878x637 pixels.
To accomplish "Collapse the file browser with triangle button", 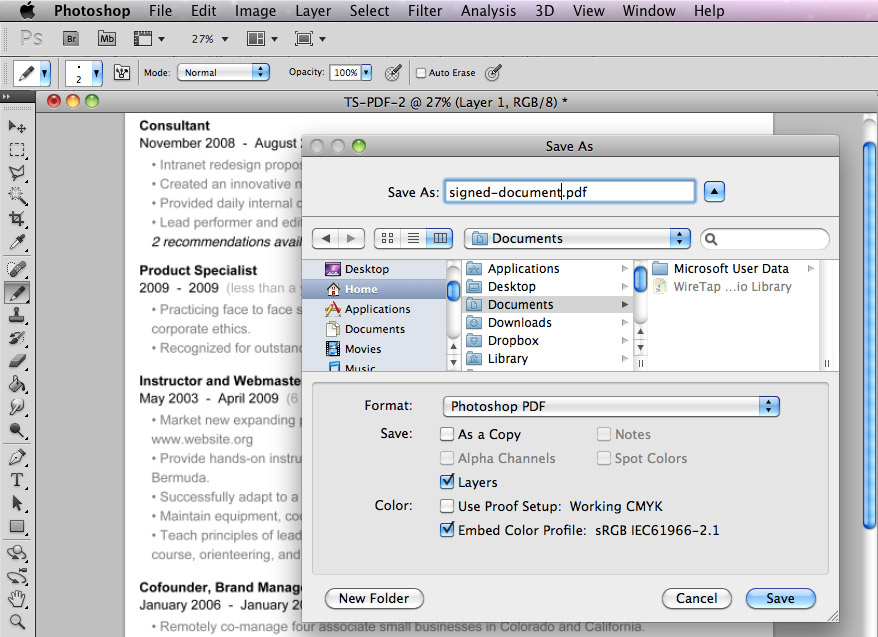I will [x=714, y=191].
